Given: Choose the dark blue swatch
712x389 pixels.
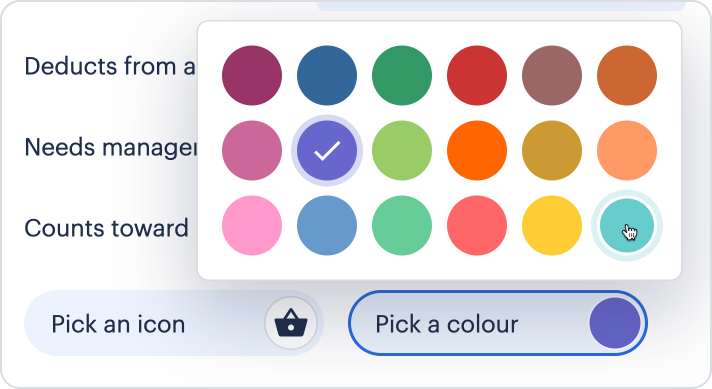Looking at the screenshot, I should tap(327, 75).
